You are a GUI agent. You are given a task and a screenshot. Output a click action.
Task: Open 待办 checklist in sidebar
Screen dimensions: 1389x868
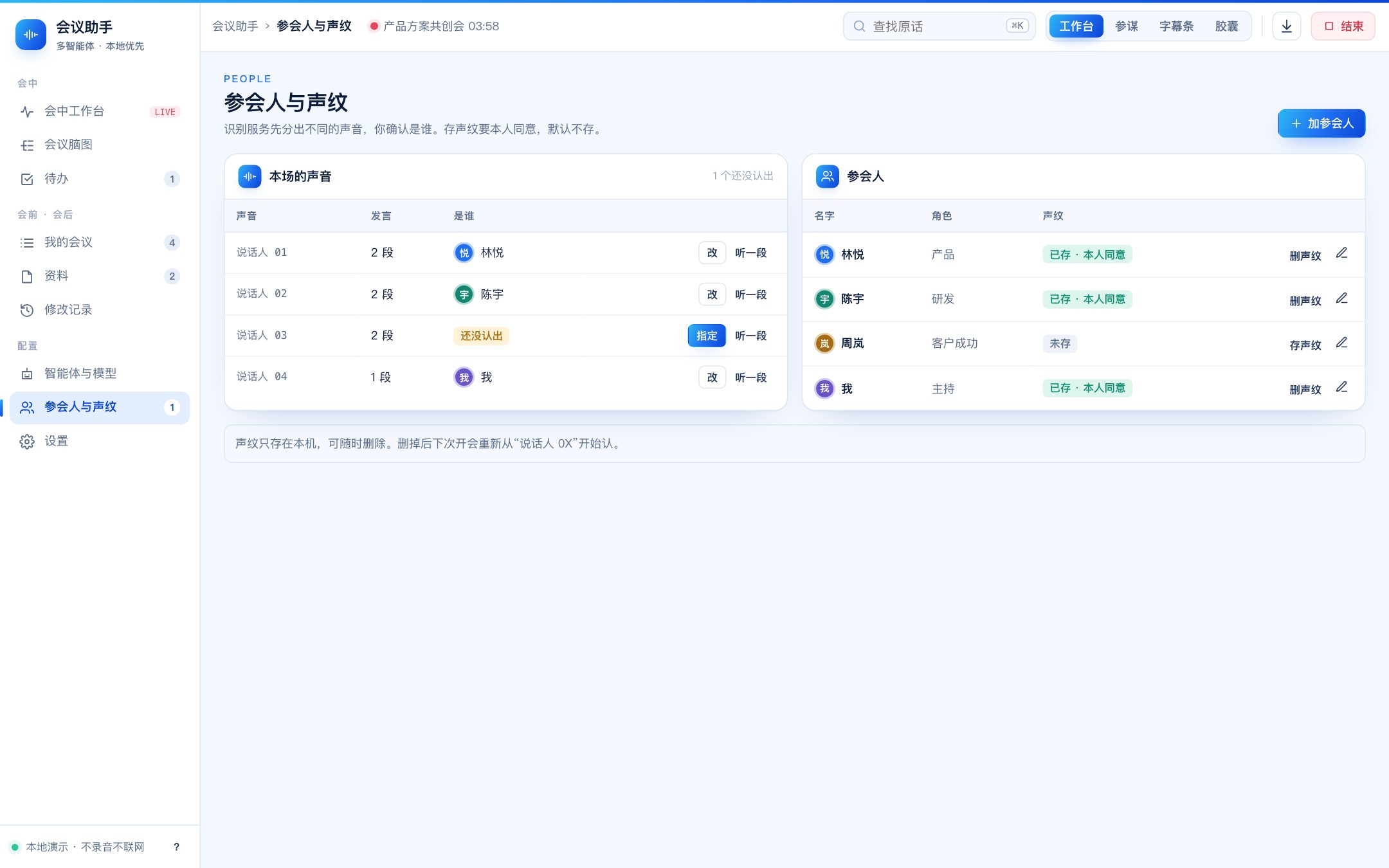tap(100, 179)
